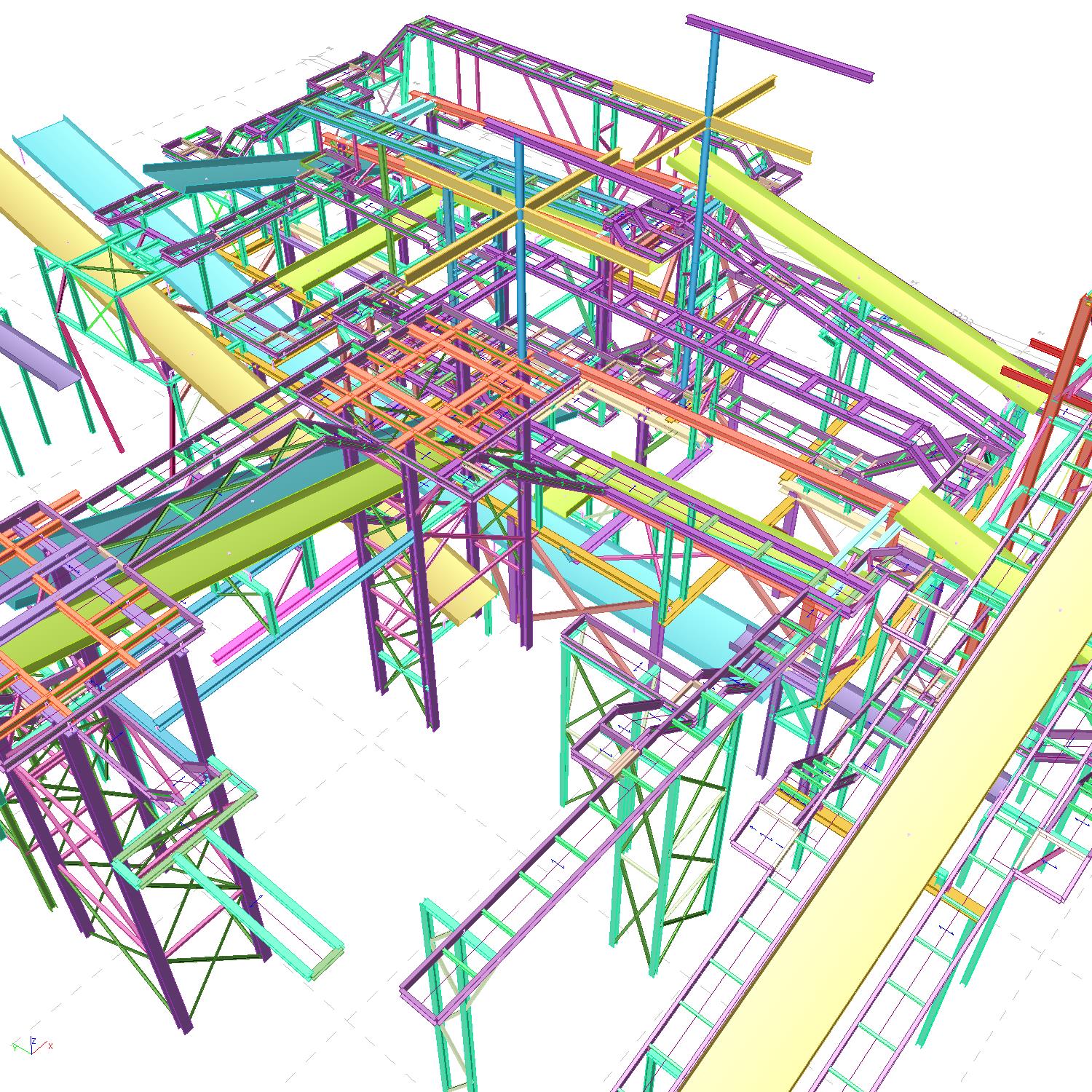The height and width of the screenshot is (1092, 1092).
Task: Select the lavender beam at the left edge
Action: (x=36, y=354)
